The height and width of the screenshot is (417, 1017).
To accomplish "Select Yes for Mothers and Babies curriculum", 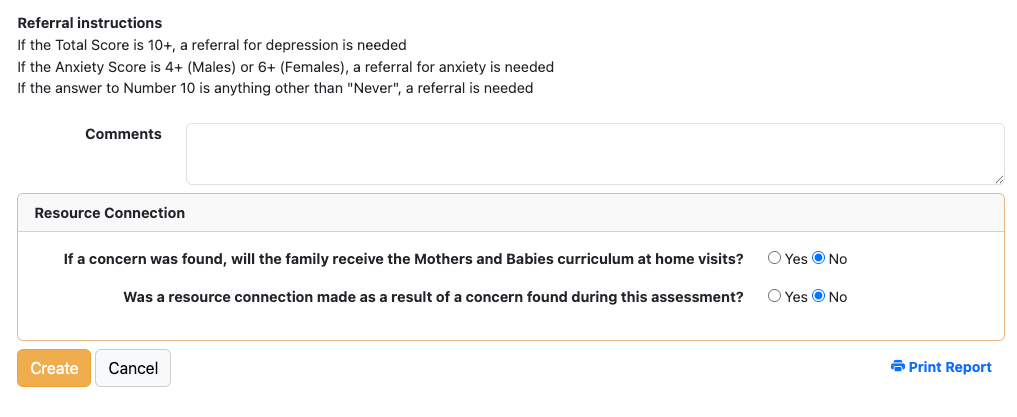I will tap(774, 258).
